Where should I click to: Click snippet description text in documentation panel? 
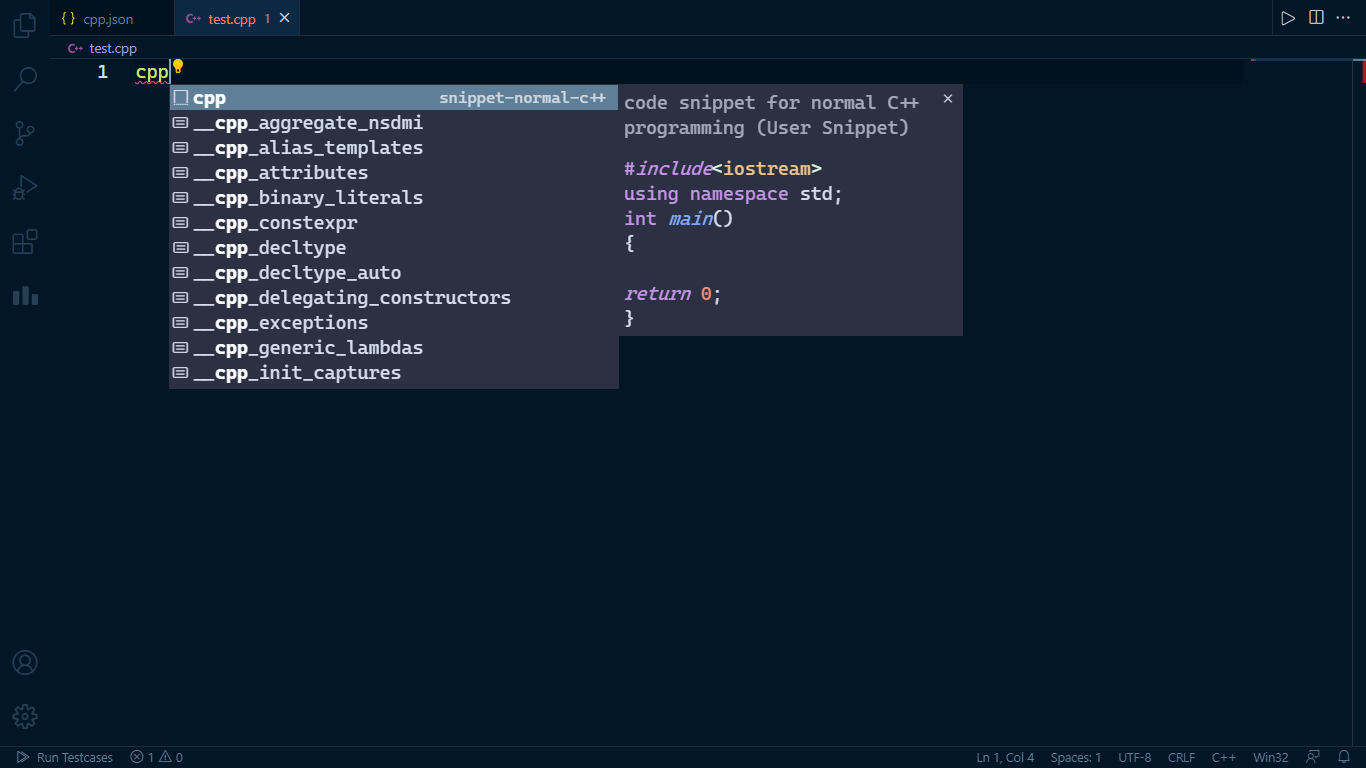click(771, 115)
